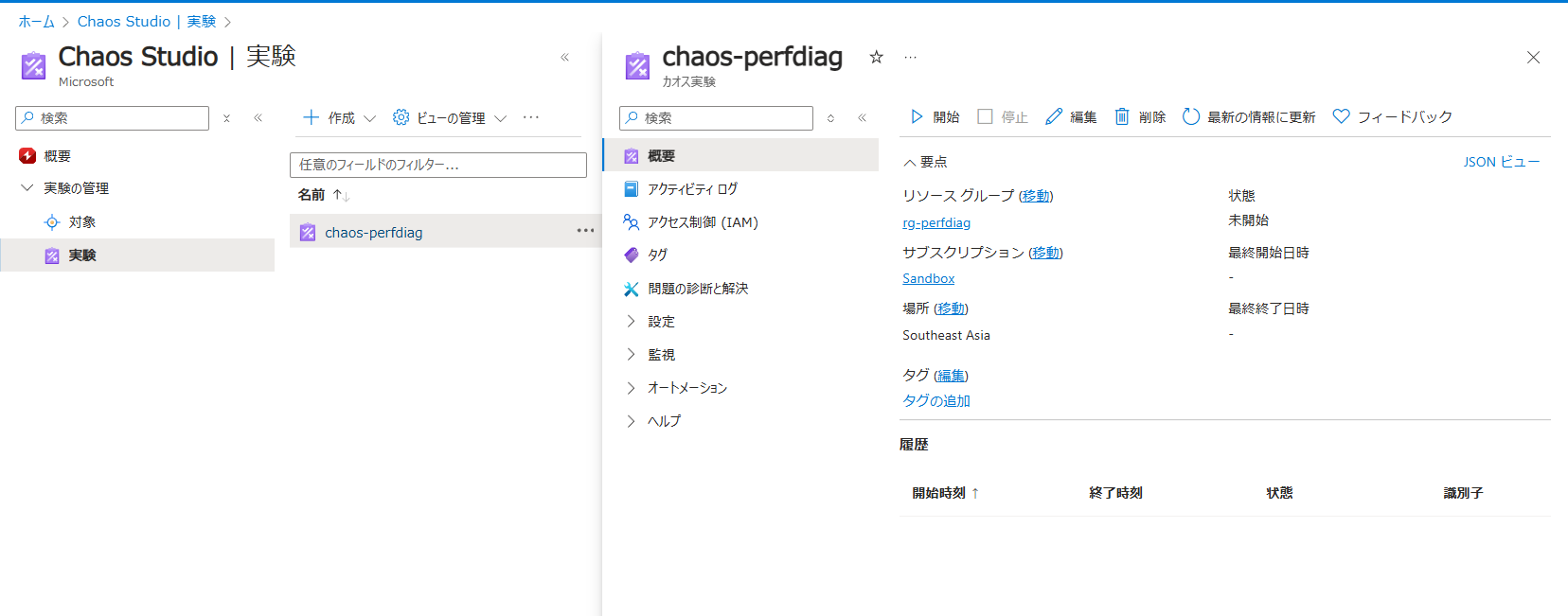The height and width of the screenshot is (616, 1568).
Task: Click the JSON ビュー link
Action: point(1501,162)
